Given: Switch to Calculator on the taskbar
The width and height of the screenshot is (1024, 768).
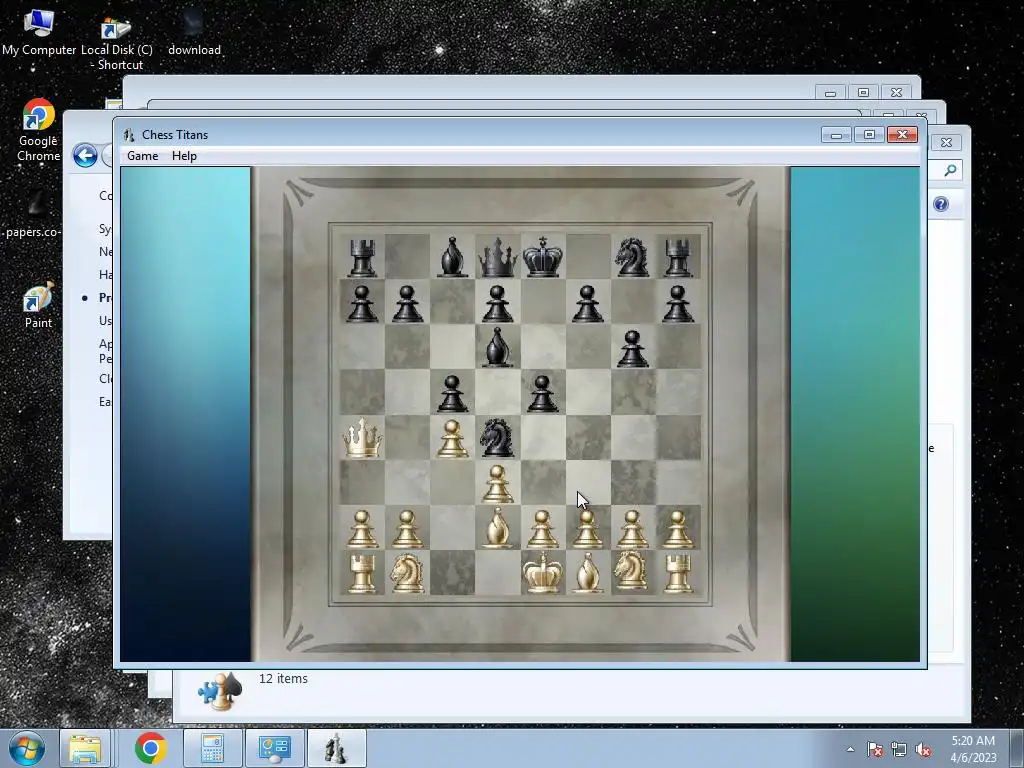Looking at the screenshot, I should pos(212,748).
